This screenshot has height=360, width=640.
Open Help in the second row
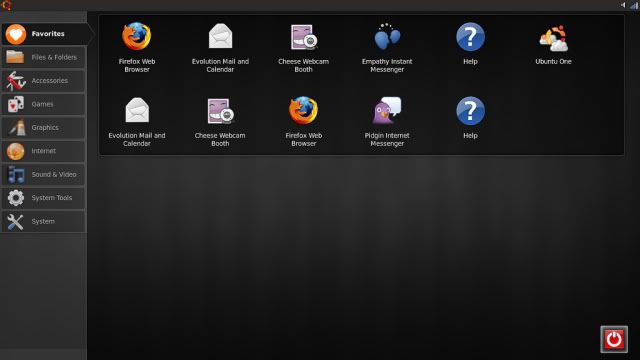point(470,118)
